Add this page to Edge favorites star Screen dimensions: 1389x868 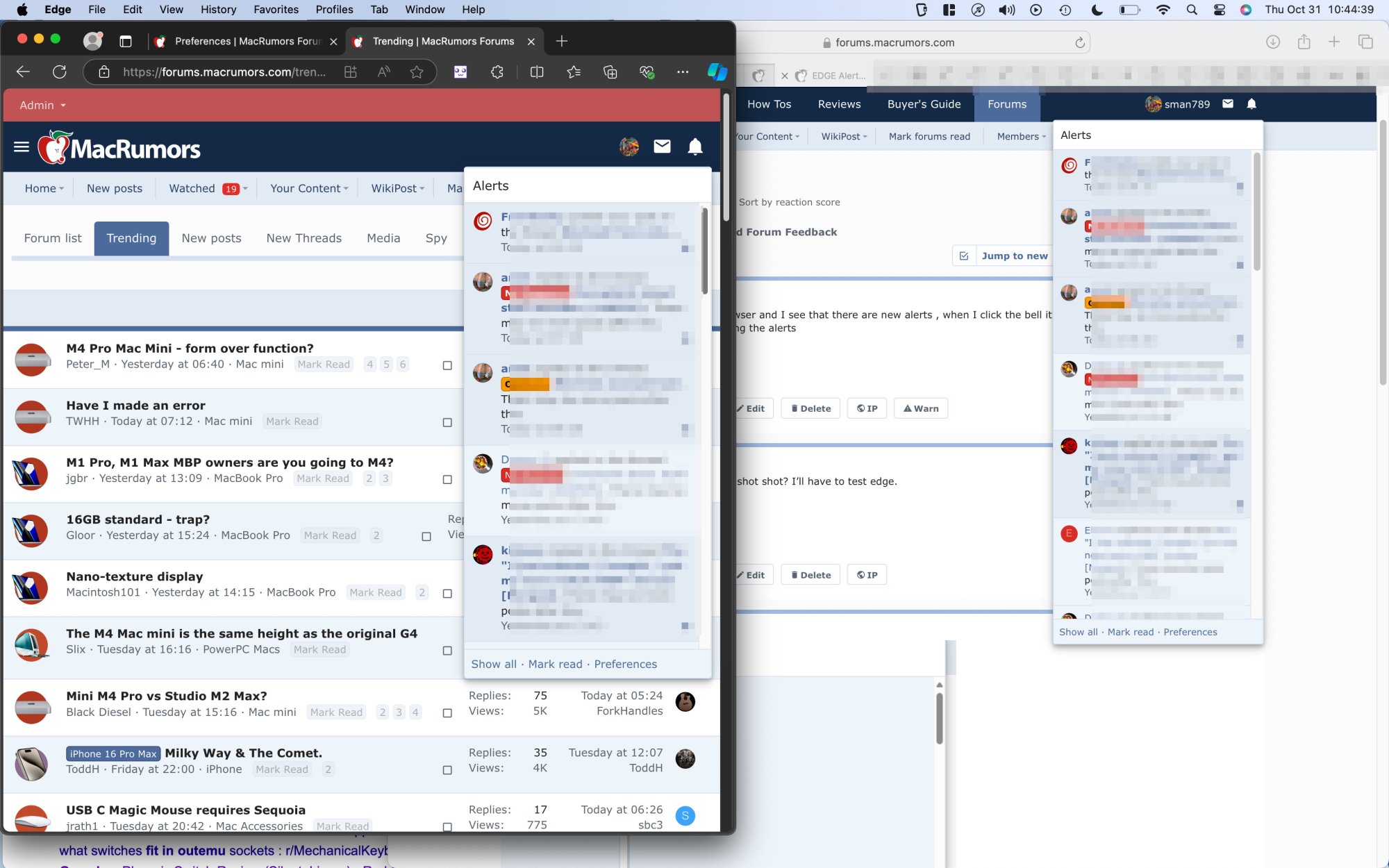[417, 72]
